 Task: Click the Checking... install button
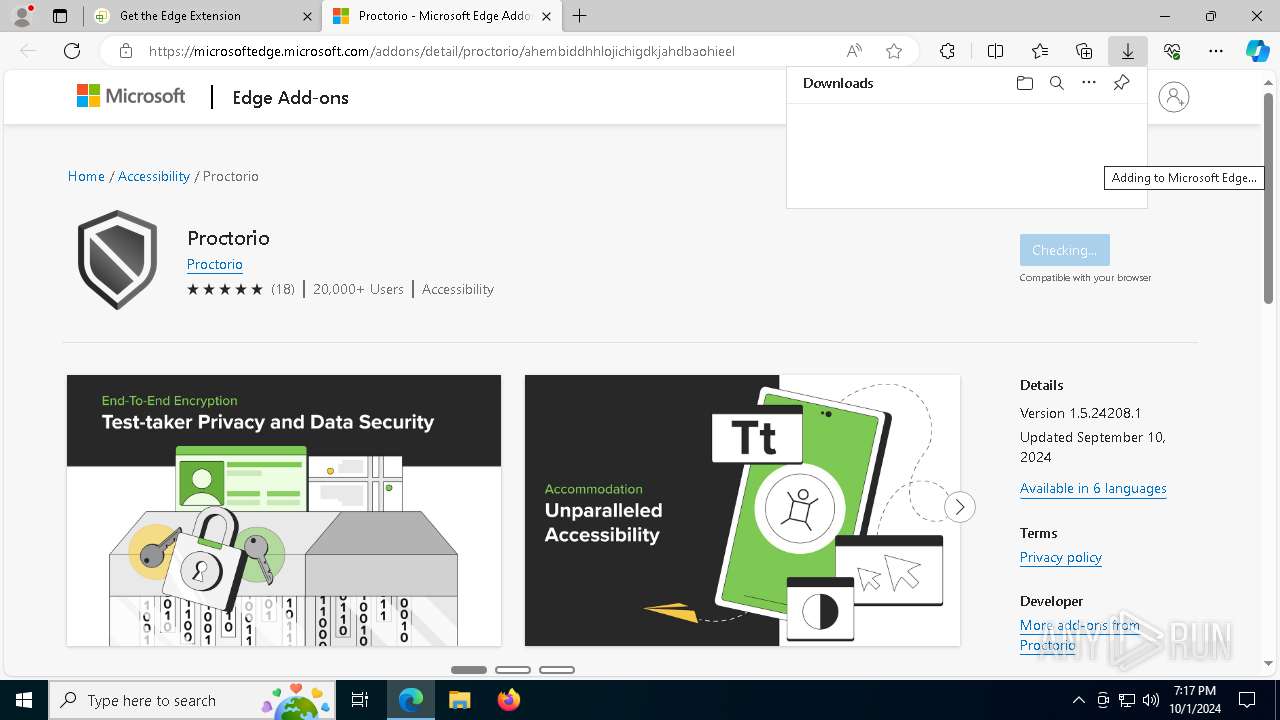point(1064,250)
